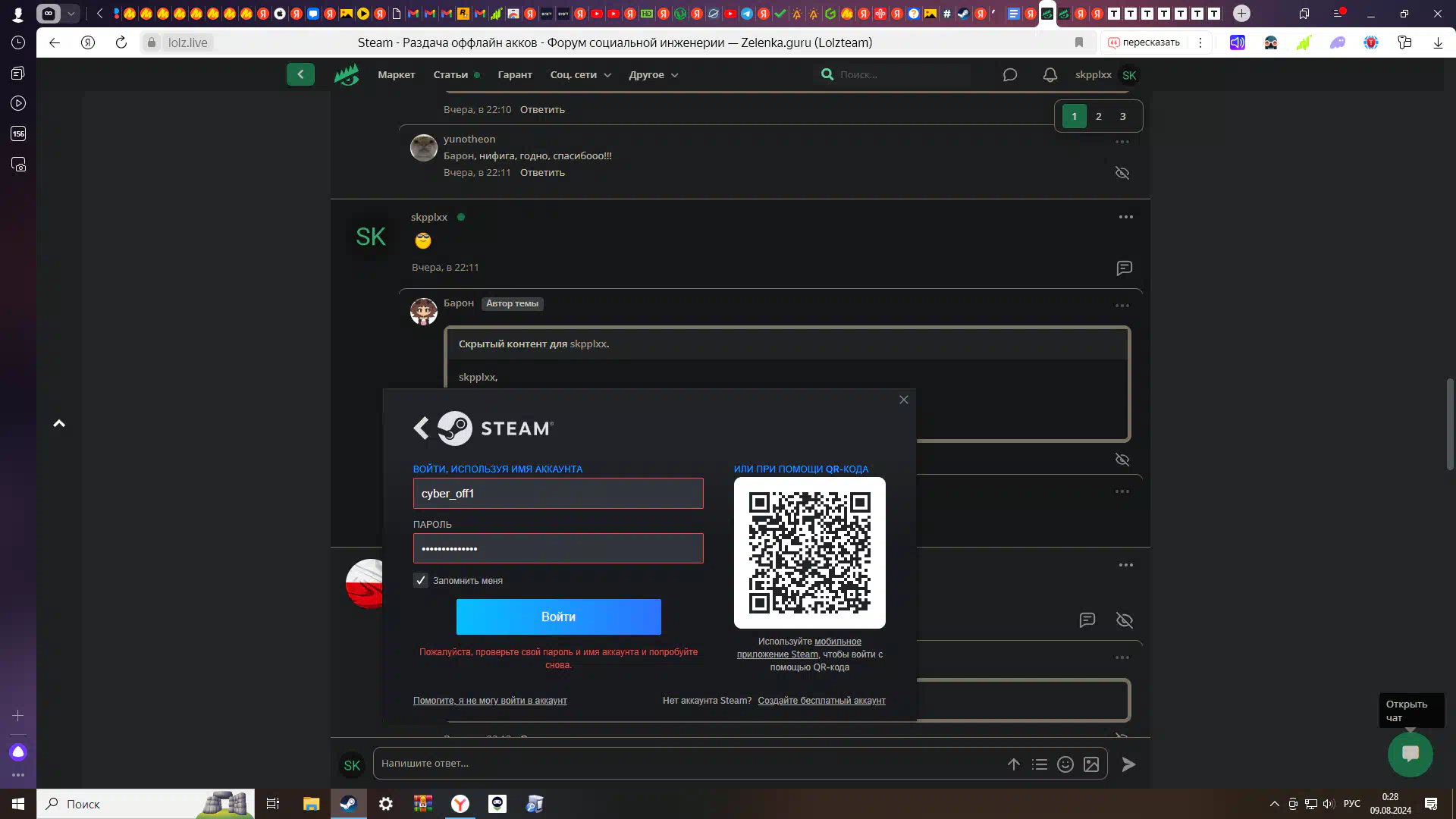
Task: Open more options on yunotheon comment
Action: [x=1122, y=142]
